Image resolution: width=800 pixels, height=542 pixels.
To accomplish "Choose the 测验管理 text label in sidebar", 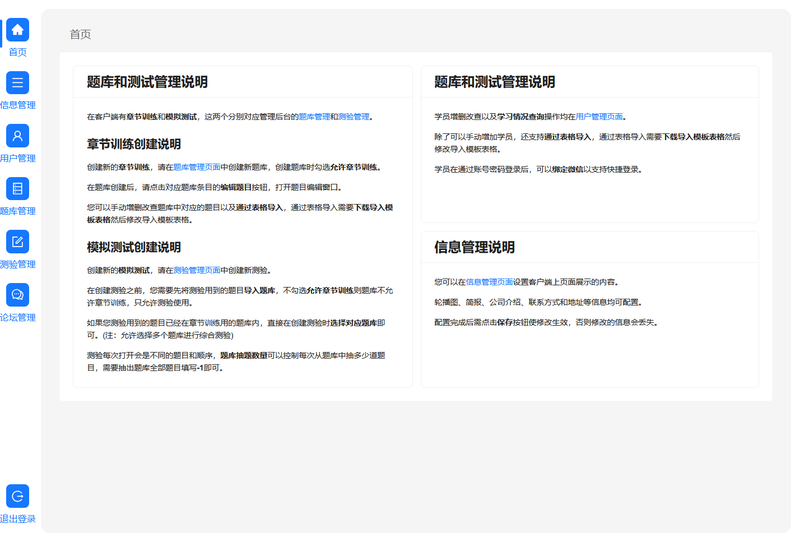I will click(17, 264).
